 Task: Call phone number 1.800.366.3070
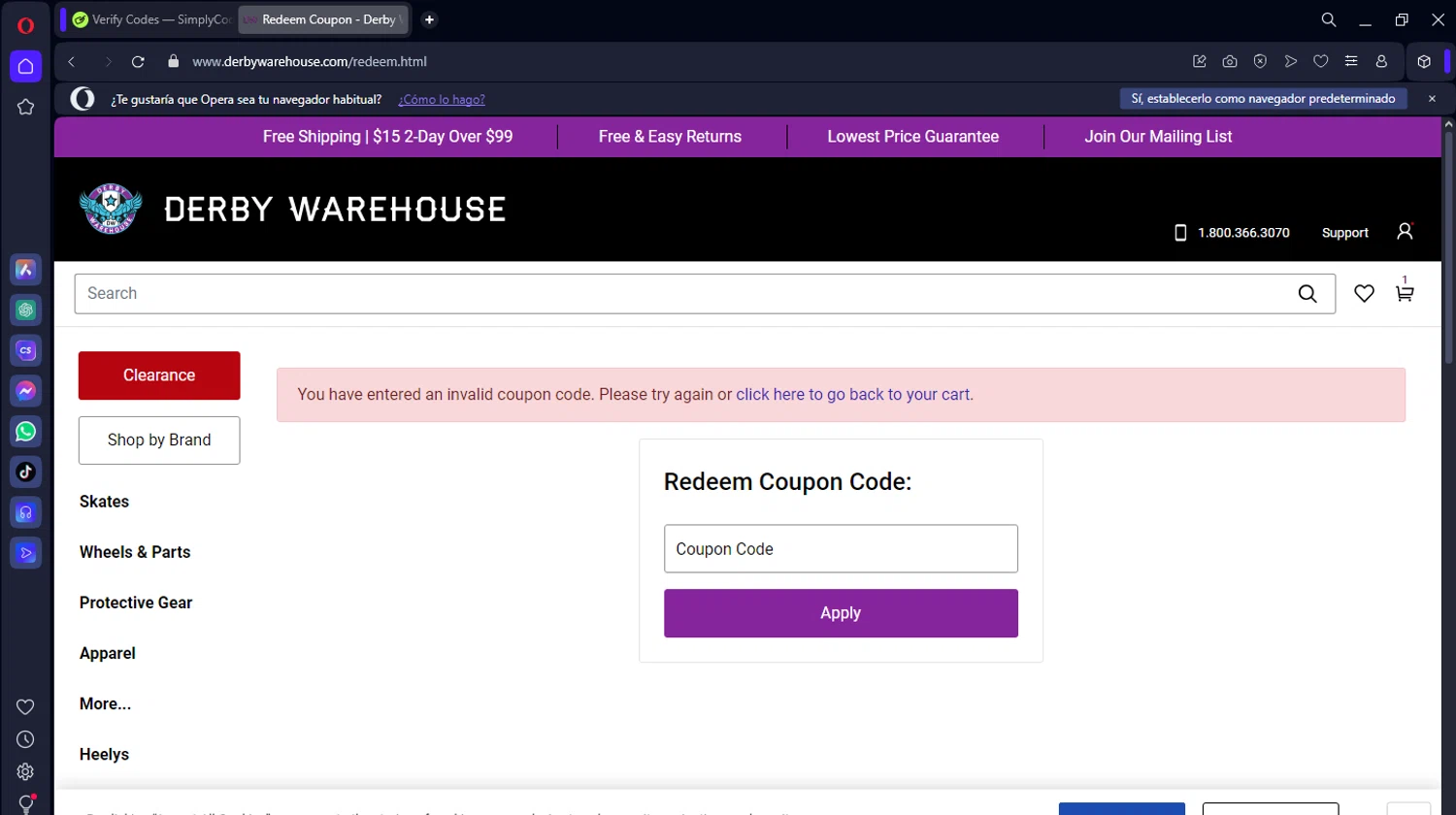click(1243, 233)
